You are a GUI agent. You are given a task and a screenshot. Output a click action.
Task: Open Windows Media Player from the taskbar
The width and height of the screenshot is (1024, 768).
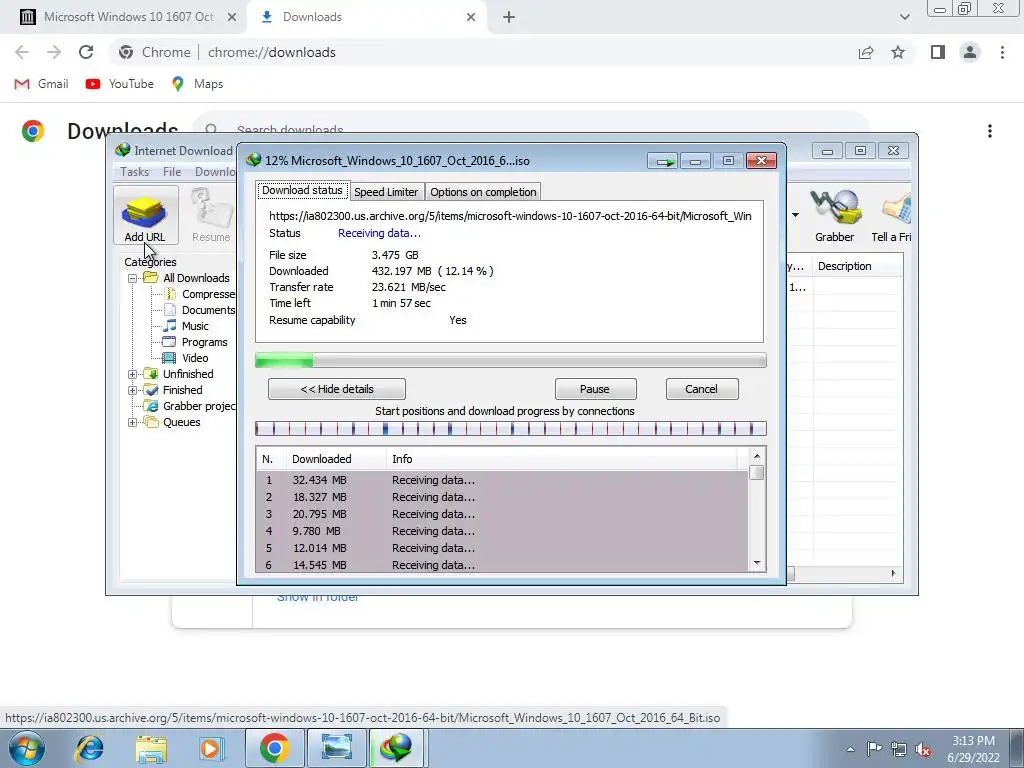tap(212, 748)
